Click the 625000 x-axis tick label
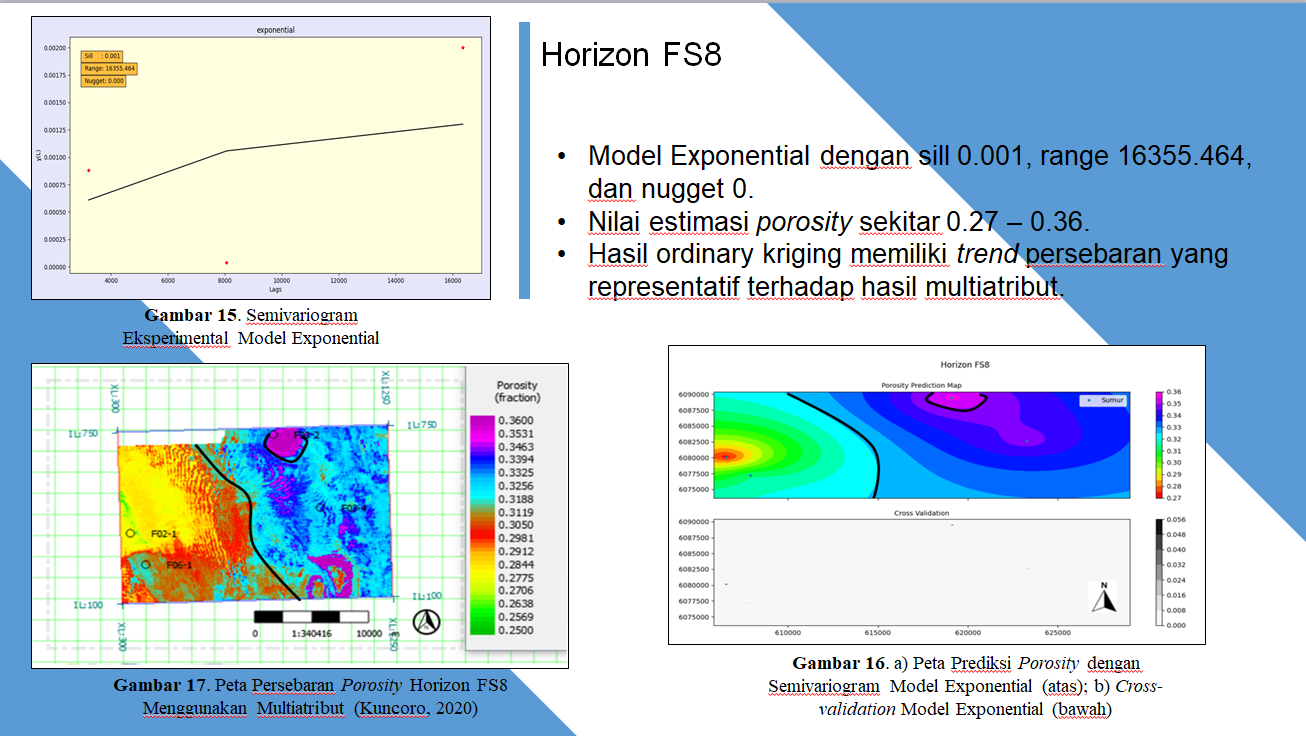 click(1057, 633)
